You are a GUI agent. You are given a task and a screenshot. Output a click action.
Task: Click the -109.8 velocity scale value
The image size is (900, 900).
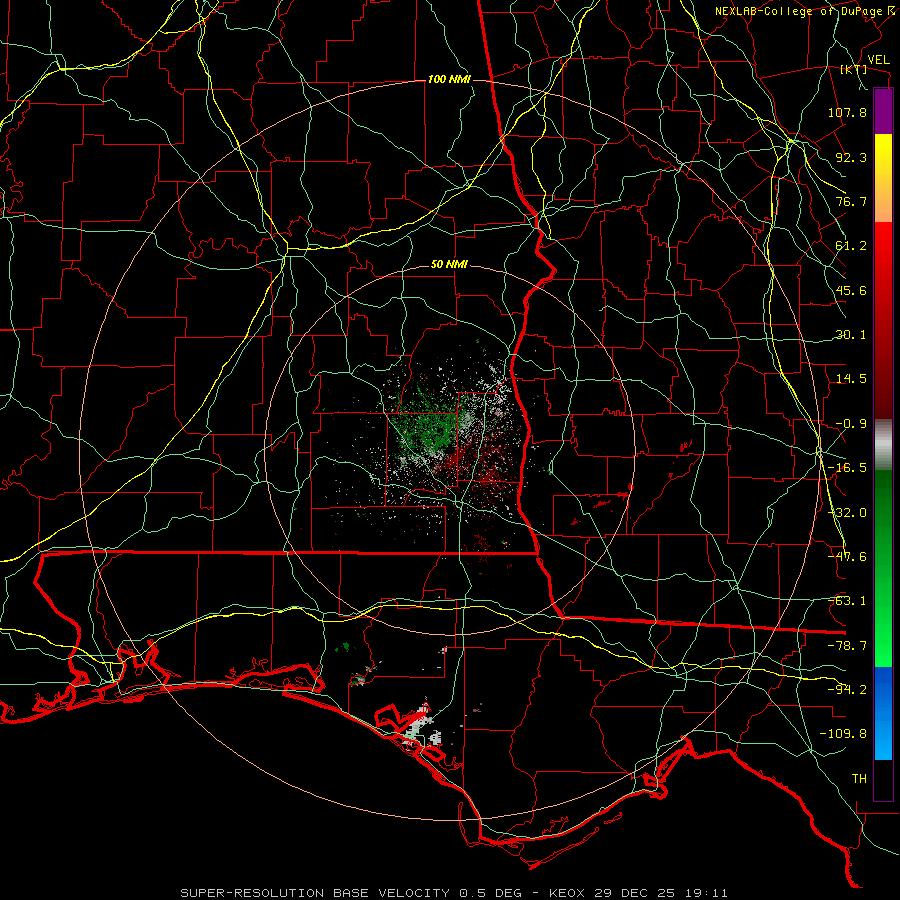(843, 734)
